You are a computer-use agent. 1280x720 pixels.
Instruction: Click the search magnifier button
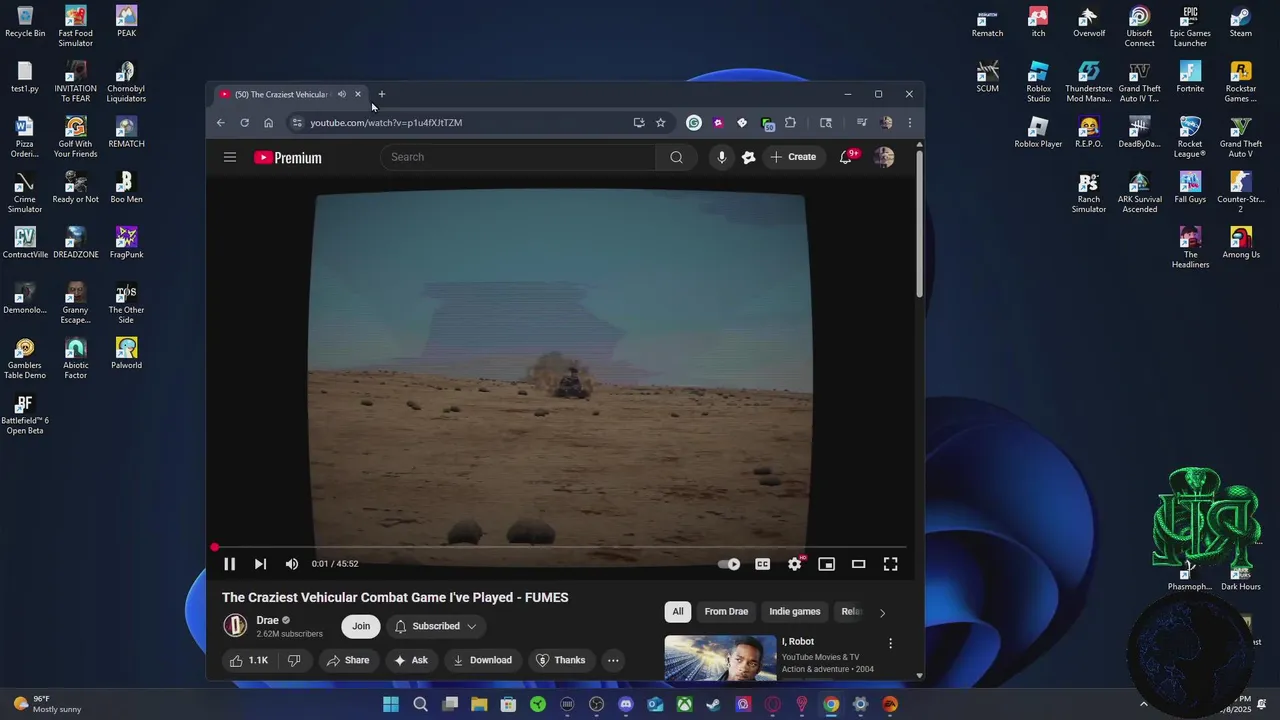pos(677,157)
